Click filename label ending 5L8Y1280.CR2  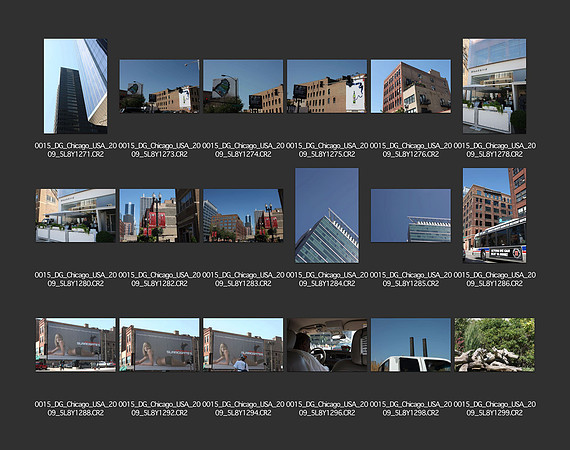pyautogui.click(x=76, y=279)
